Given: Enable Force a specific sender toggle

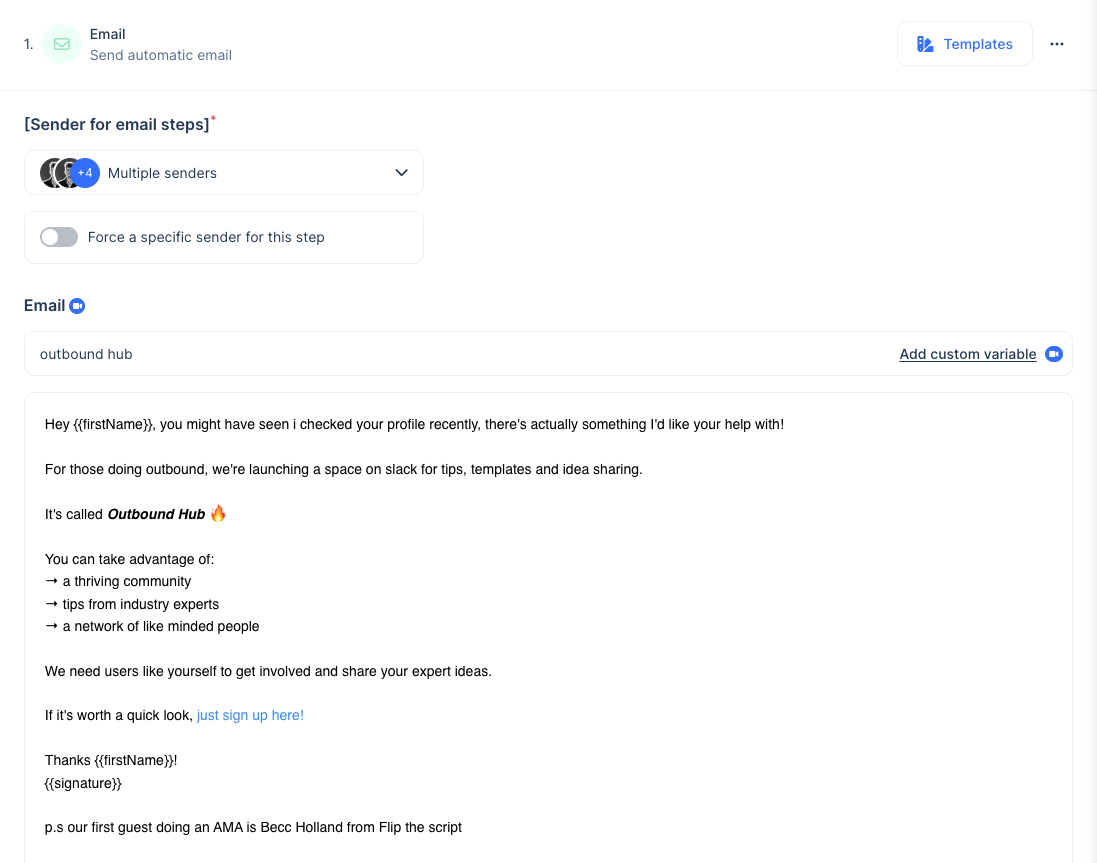Looking at the screenshot, I should 59,237.
